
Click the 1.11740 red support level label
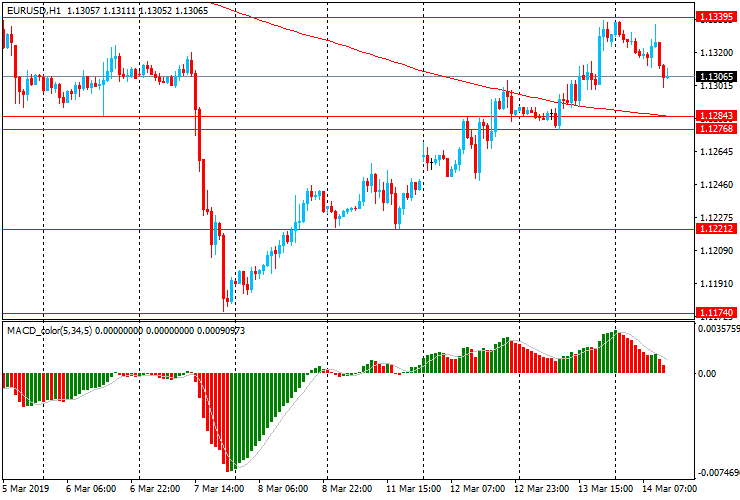pyautogui.click(x=716, y=313)
